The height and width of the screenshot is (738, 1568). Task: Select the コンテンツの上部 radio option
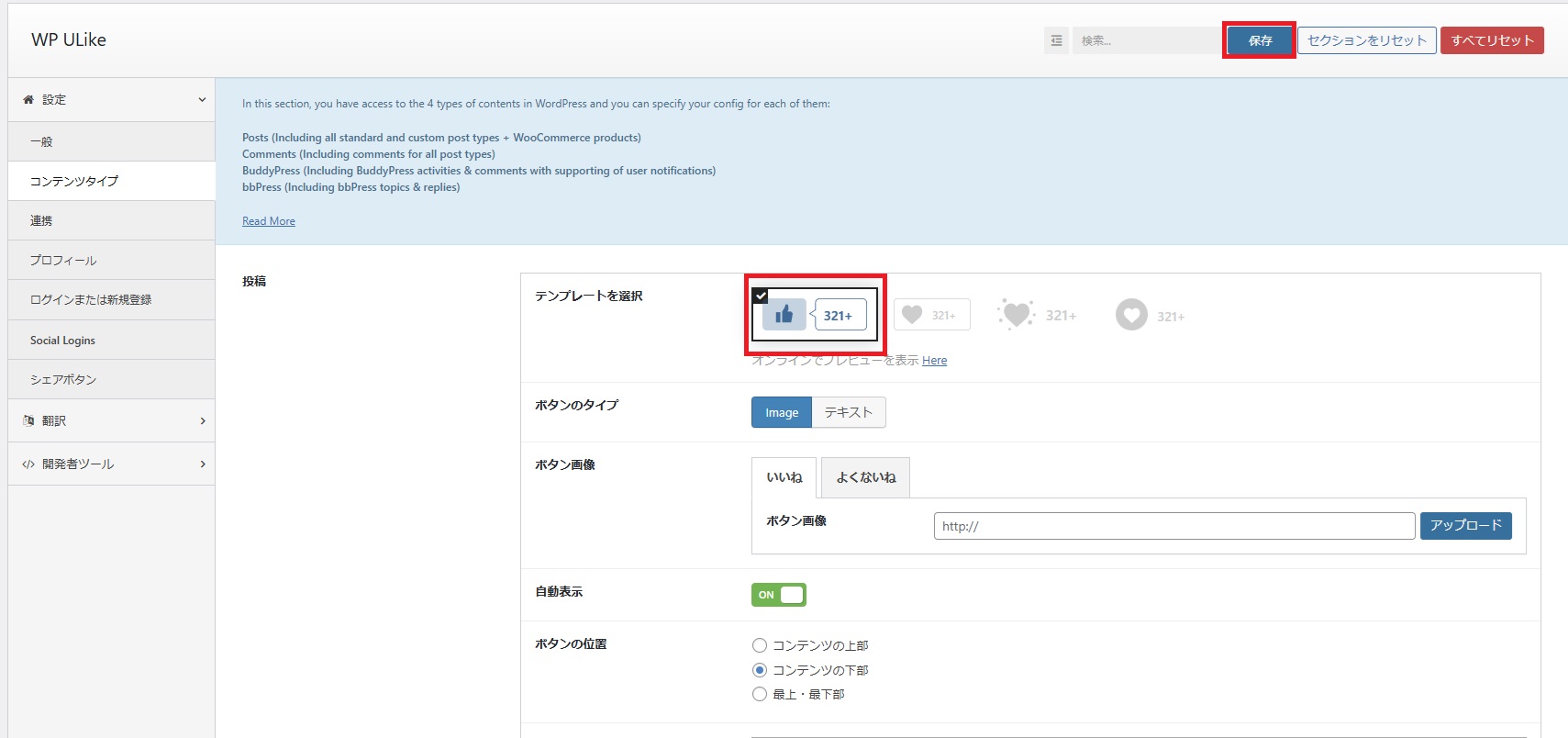pyautogui.click(x=760, y=645)
